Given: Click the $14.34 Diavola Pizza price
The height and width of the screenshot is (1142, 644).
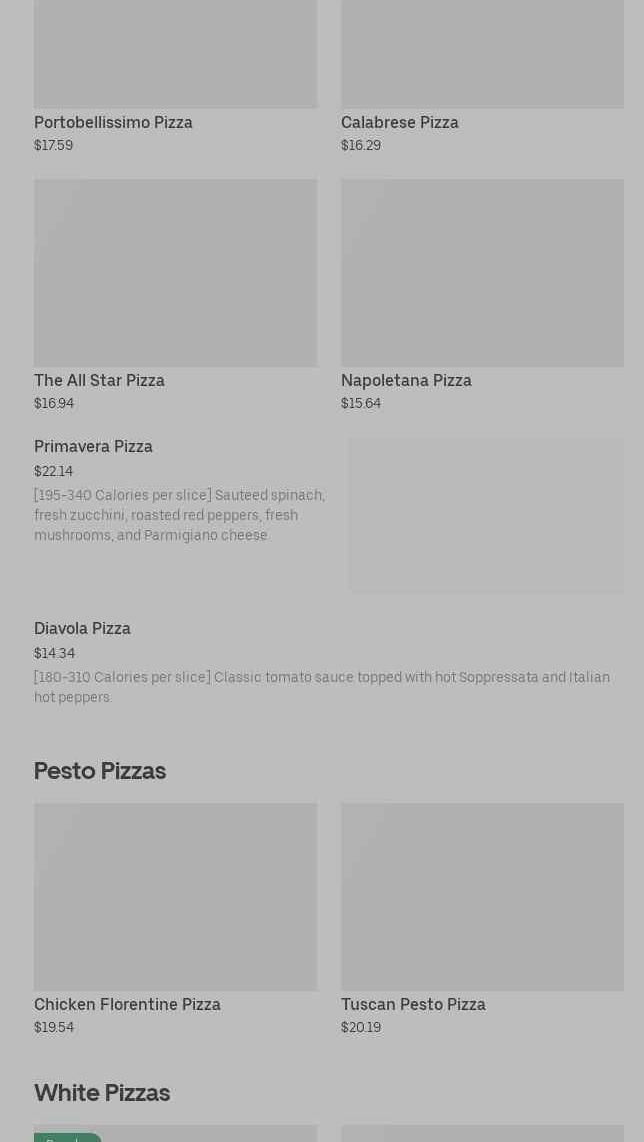Looking at the screenshot, I should 54,654.
